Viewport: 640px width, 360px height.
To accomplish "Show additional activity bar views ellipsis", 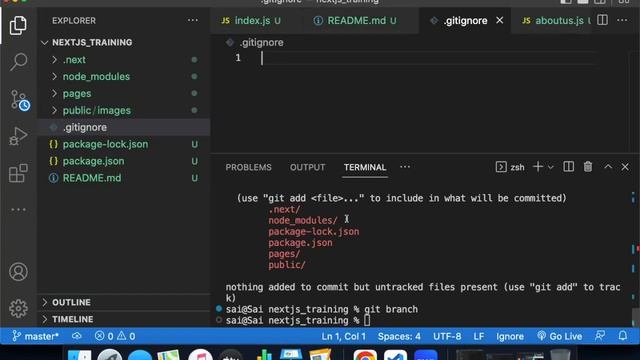I will click(x=18, y=209).
